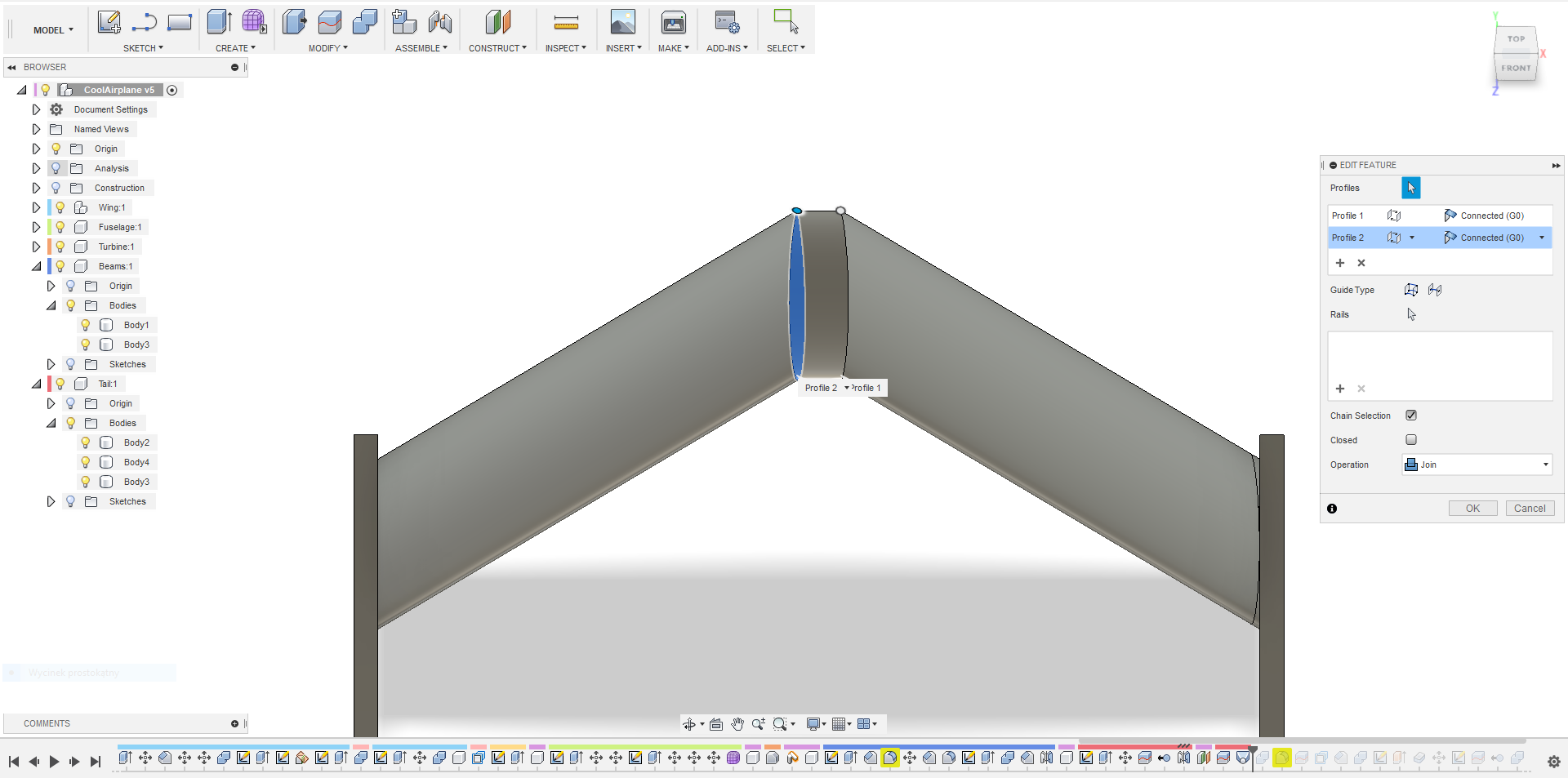Activate CoolAirplane v5 radio button

[172, 90]
